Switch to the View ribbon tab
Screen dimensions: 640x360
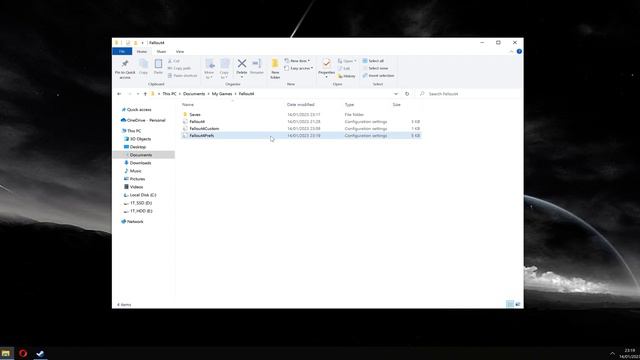[180, 51]
